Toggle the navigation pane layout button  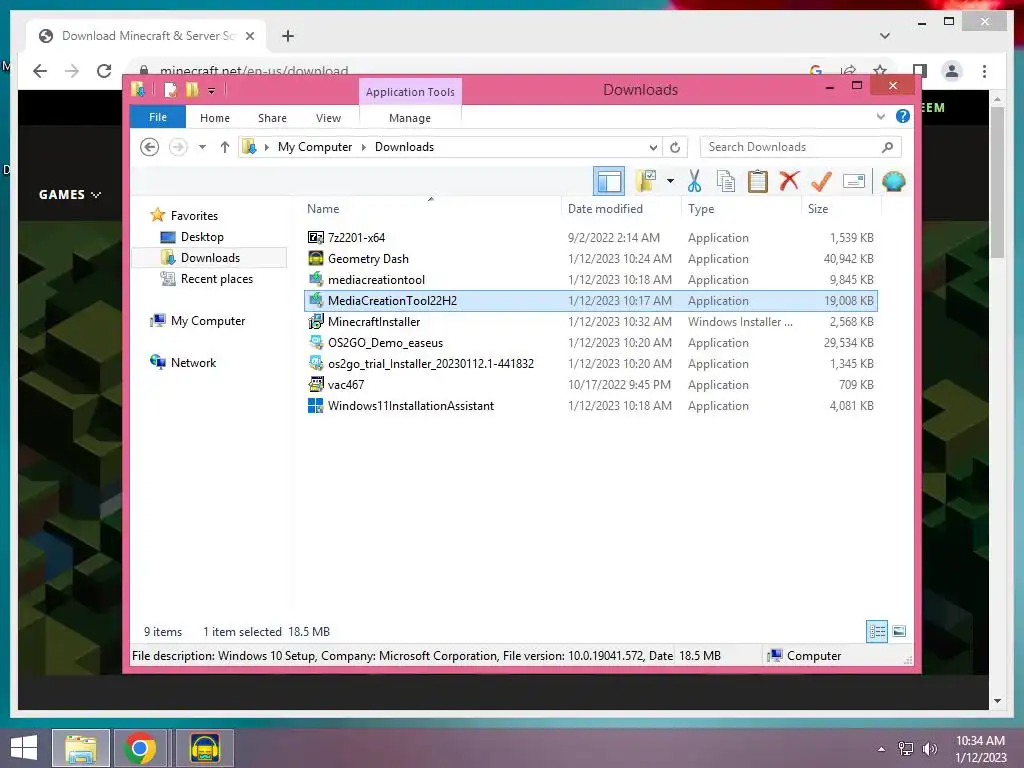[x=609, y=182]
